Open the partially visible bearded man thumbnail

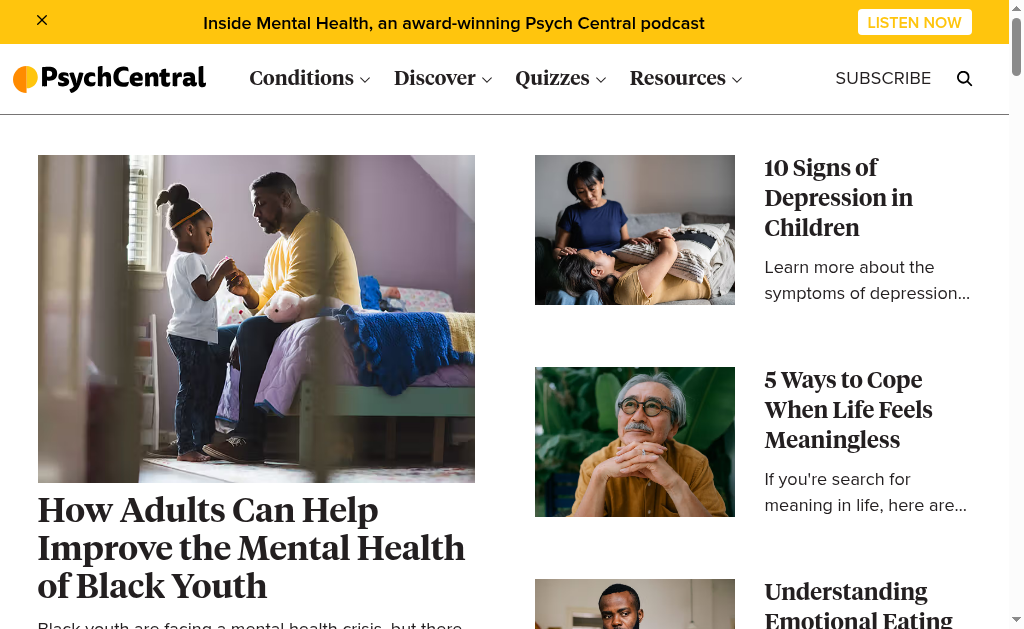click(x=635, y=604)
